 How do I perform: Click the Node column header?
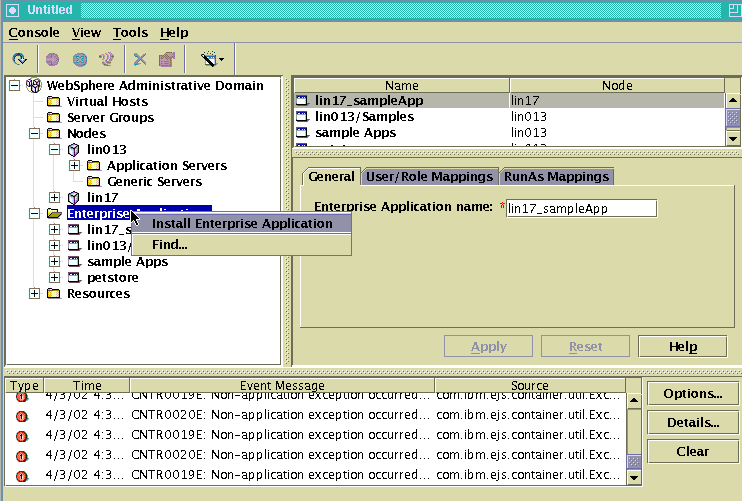pyautogui.click(x=617, y=85)
